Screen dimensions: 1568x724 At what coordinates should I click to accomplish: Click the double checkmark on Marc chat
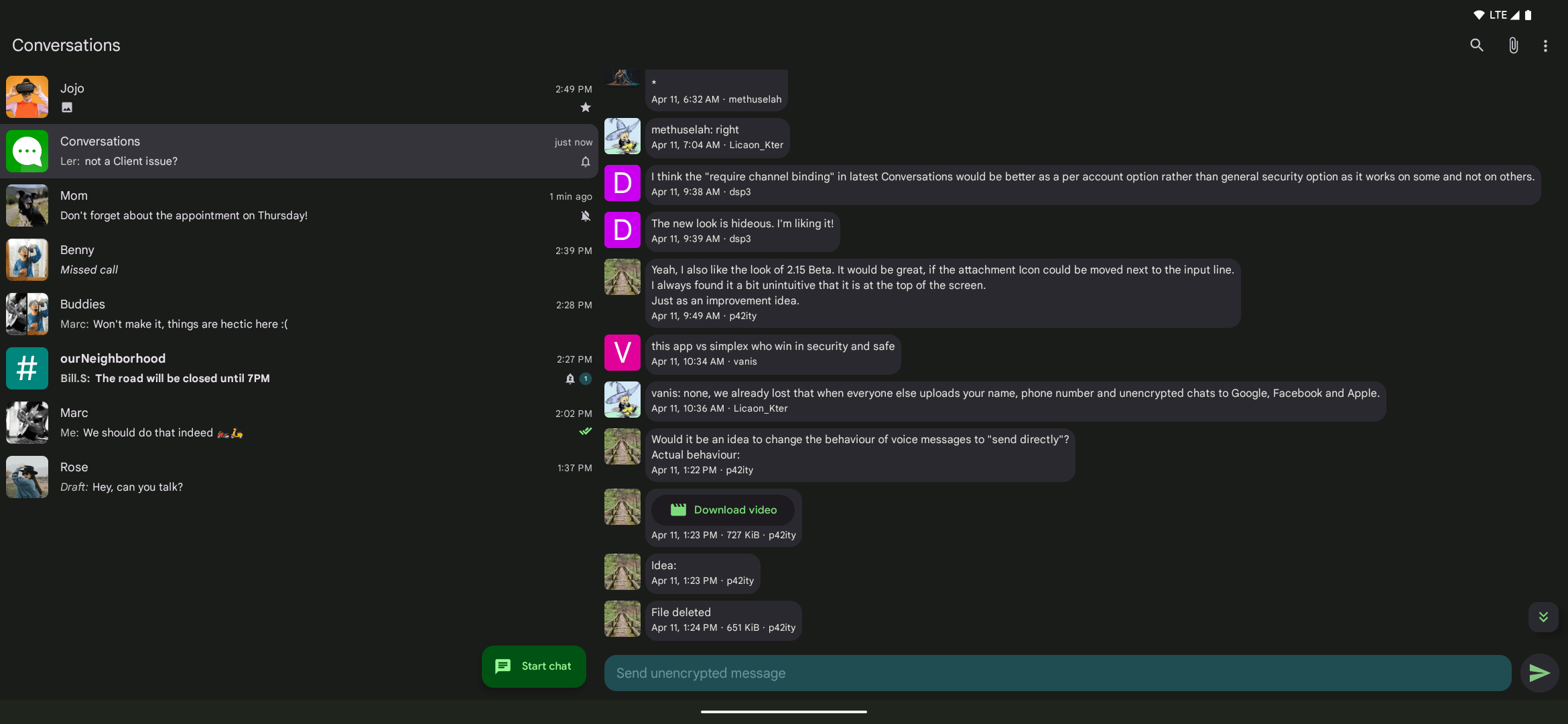point(586,432)
